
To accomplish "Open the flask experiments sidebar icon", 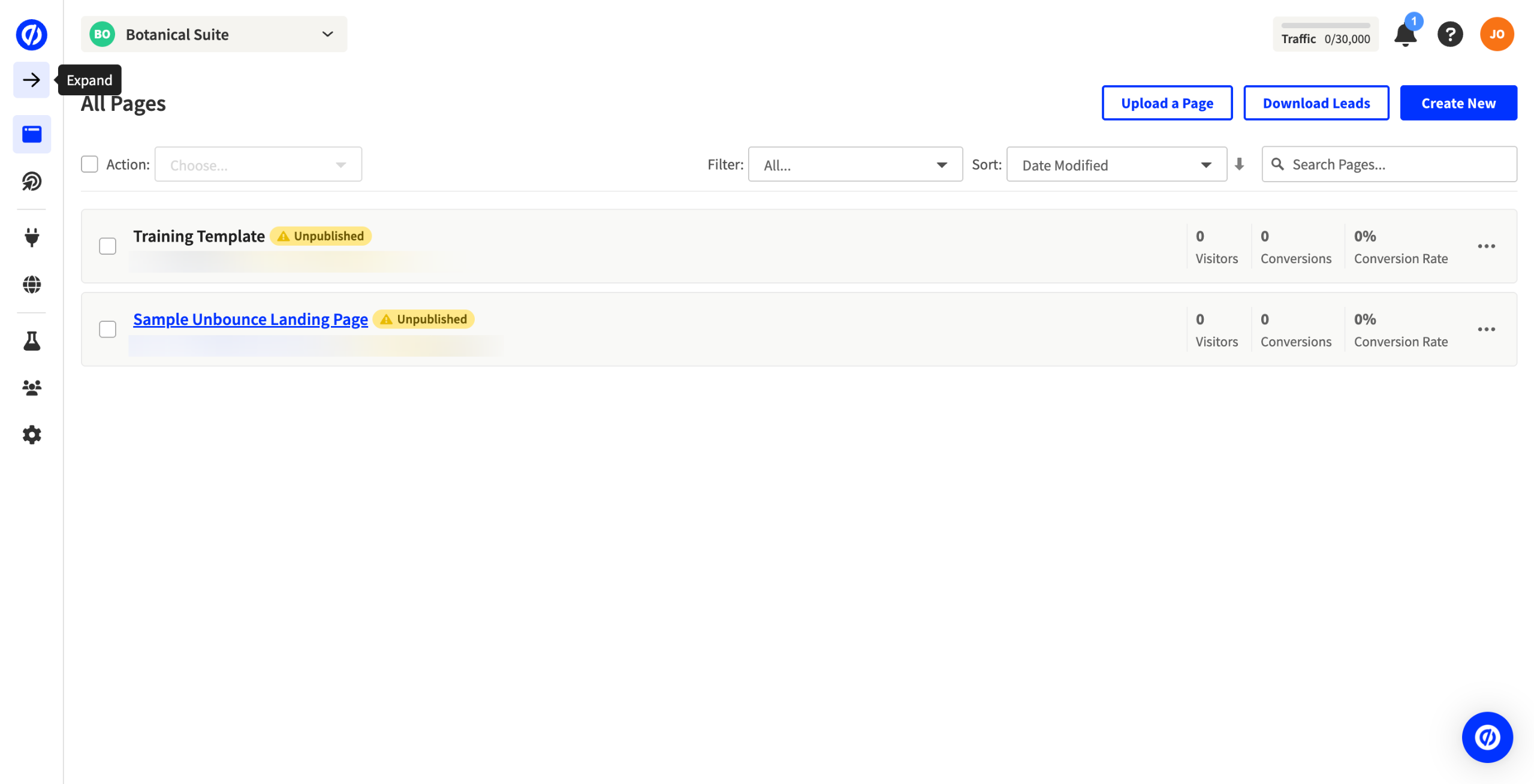I will pos(32,341).
